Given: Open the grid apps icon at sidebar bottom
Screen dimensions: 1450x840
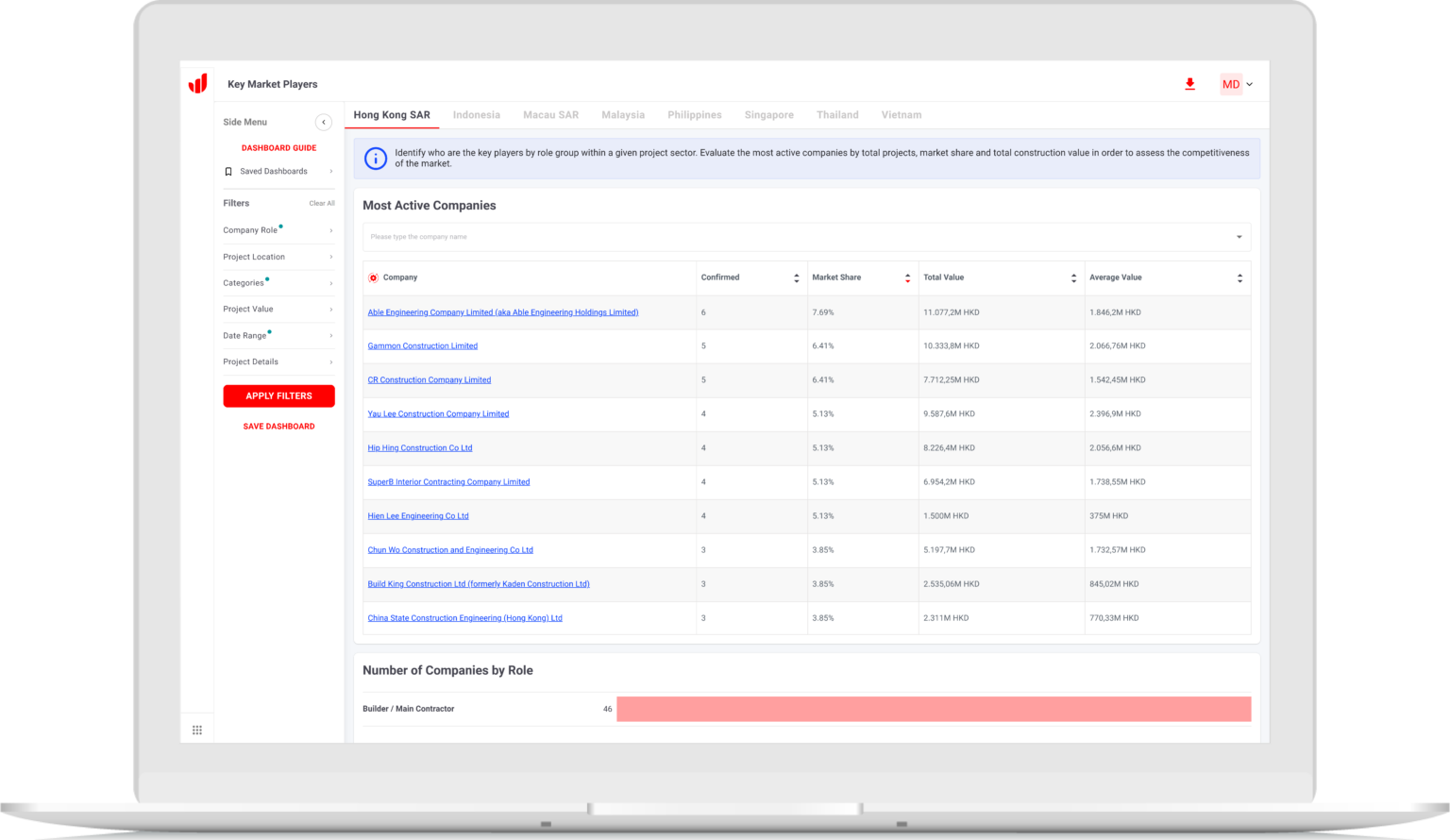Looking at the screenshot, I should point(196,729).
